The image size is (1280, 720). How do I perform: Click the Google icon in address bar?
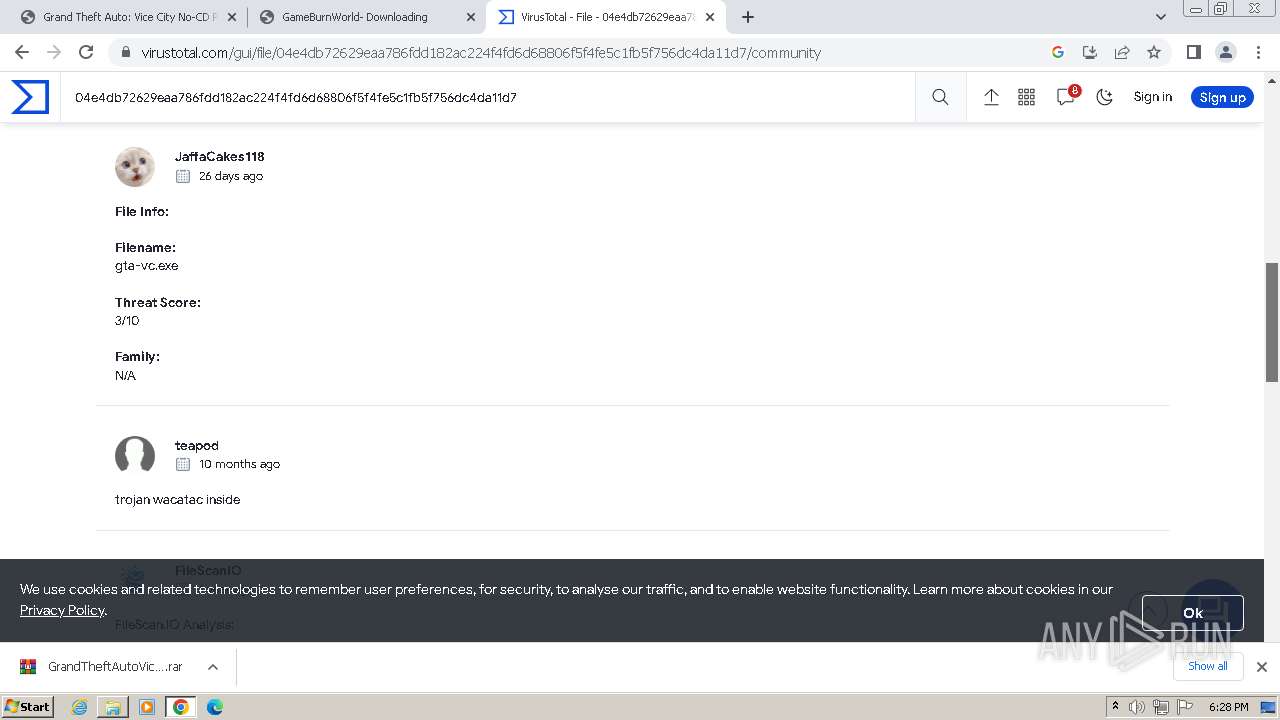pos(1058,52)
